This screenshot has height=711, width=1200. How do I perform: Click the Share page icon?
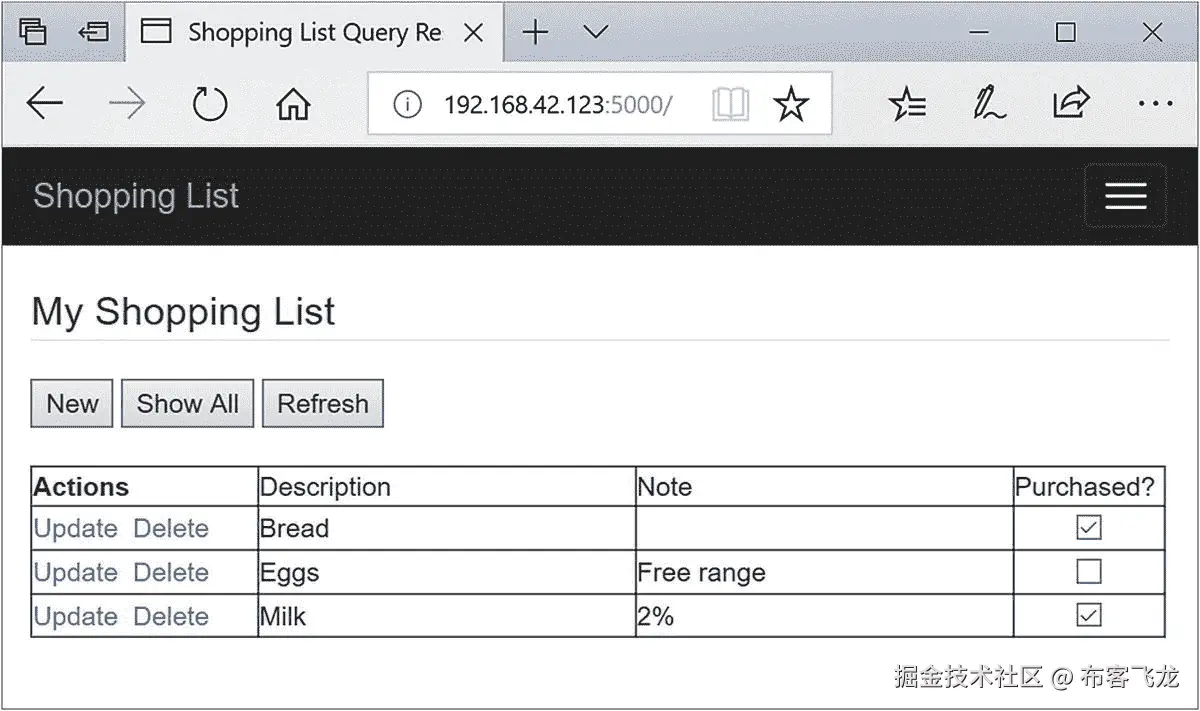[x=1070, y=103]
